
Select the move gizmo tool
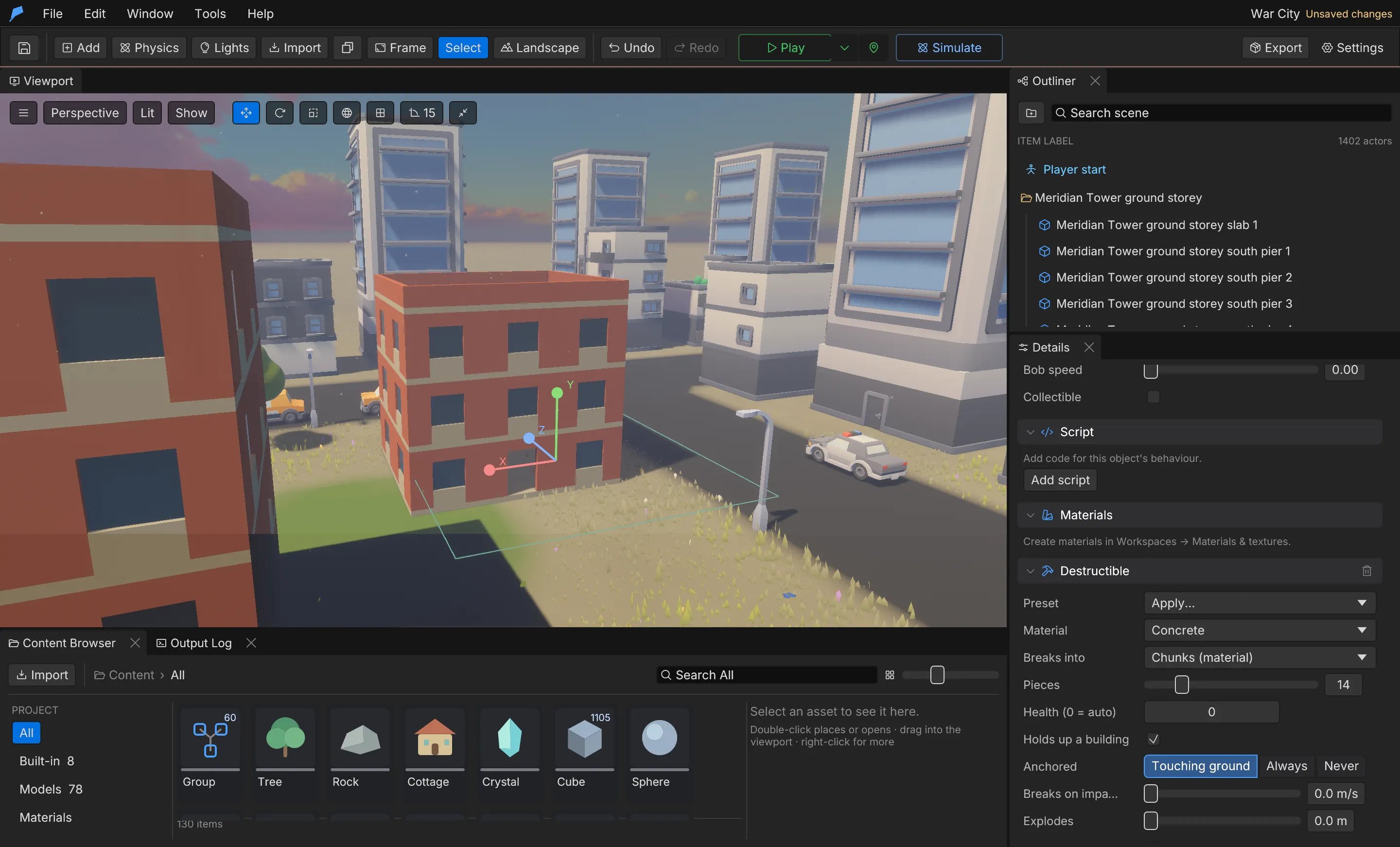coord(246,112)
